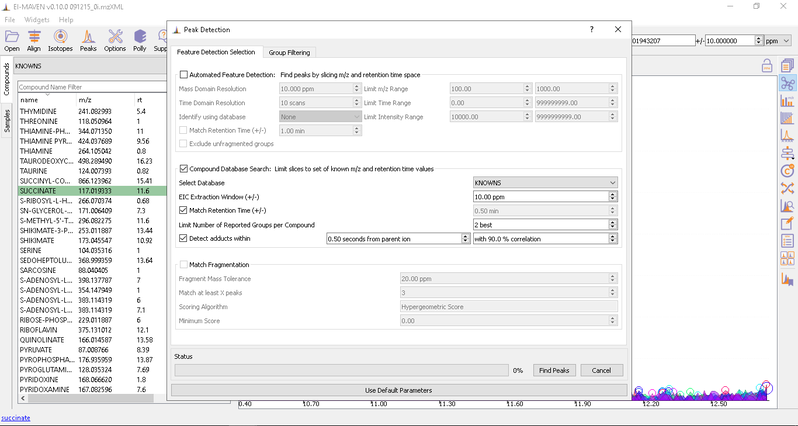Select the PYRUVATE compound row

[92, 350]
